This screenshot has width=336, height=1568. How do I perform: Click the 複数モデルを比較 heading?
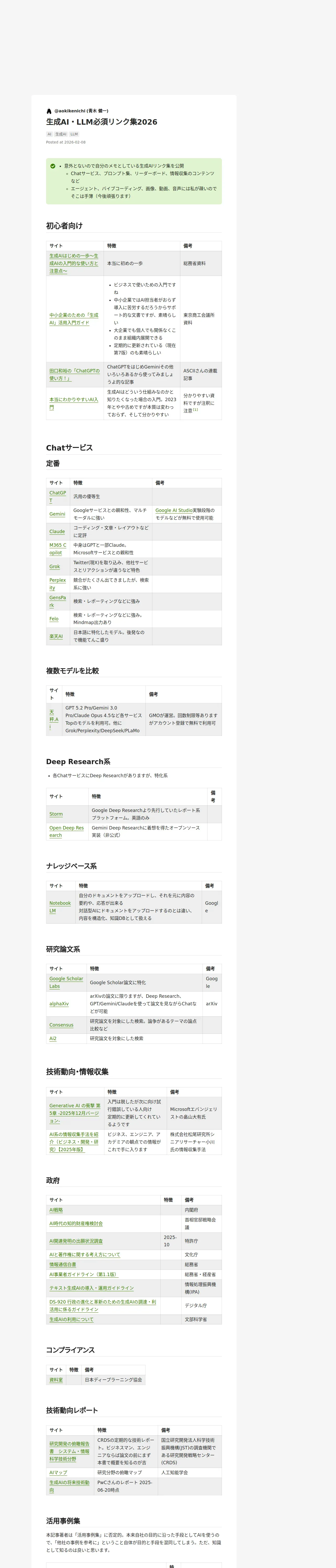tap(72, 671)
